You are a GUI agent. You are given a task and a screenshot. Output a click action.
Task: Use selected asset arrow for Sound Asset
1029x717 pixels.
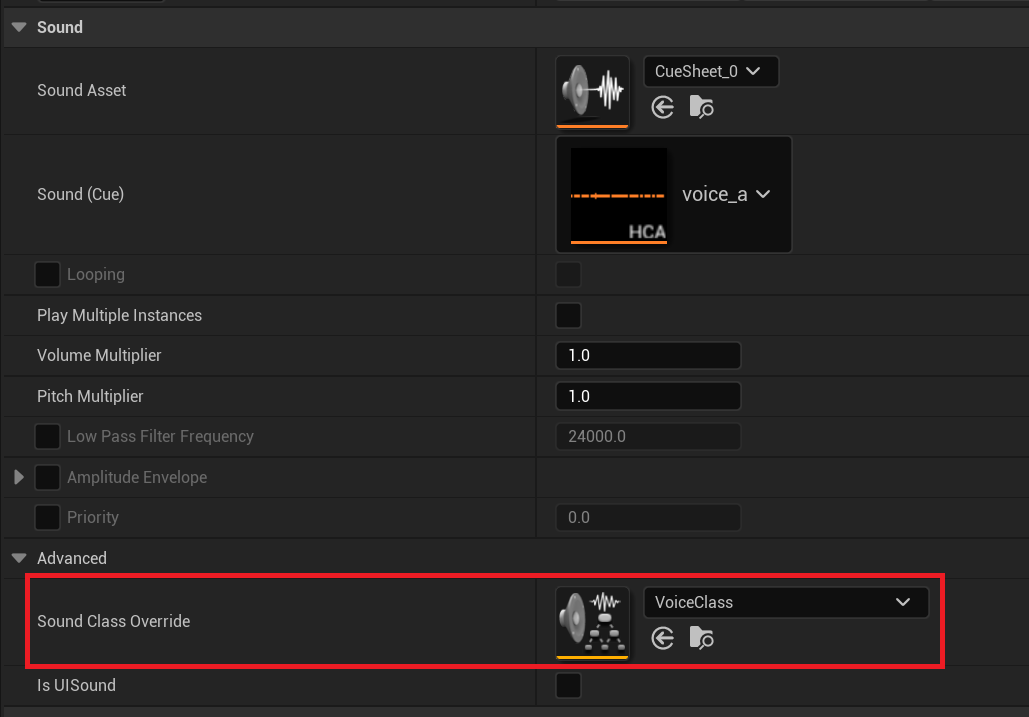[662, 108]
